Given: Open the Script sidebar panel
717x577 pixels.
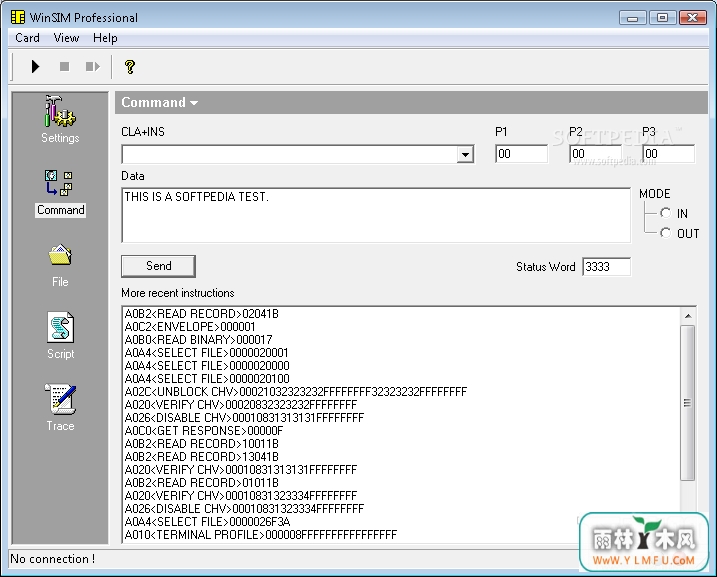Looking at the screenshot, I should 60,335.
